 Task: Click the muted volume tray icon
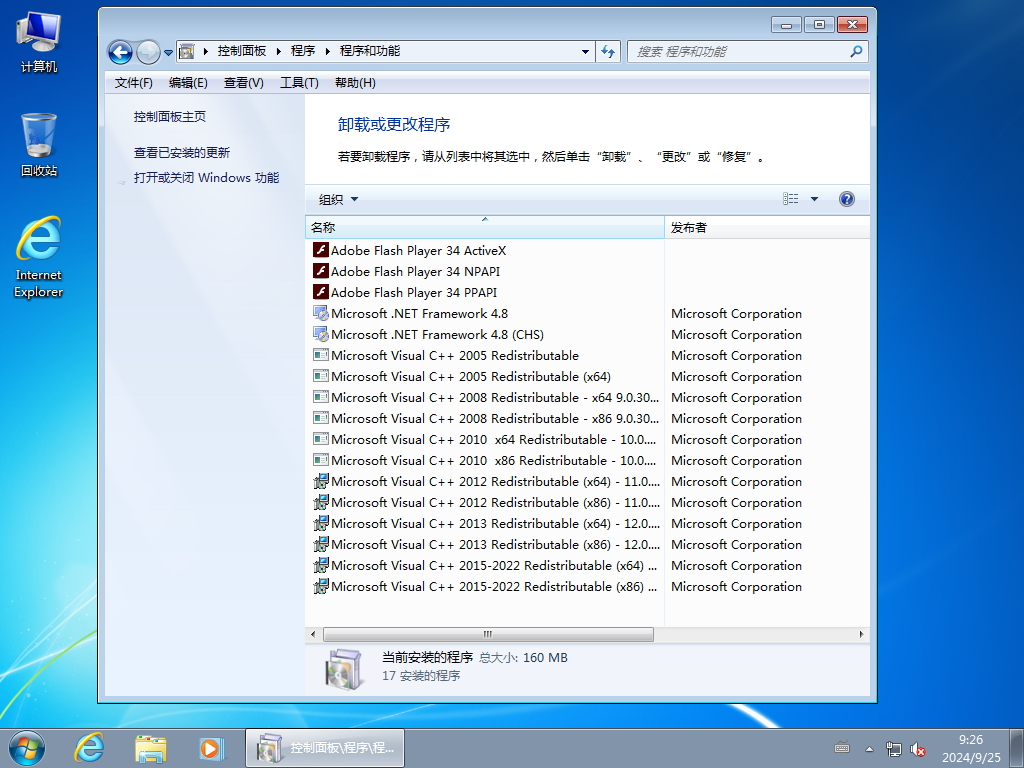917,749
